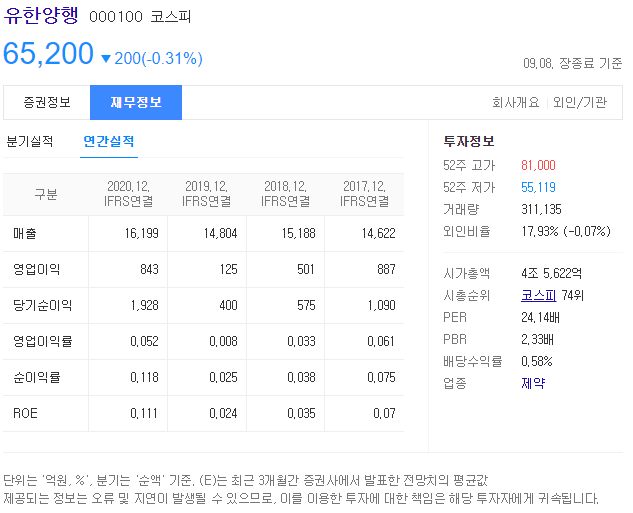Click net margin value 0.038
Image resolution: width=633 pixels, height=513 pixels.
pyautogui.click(x=301, y=377)
